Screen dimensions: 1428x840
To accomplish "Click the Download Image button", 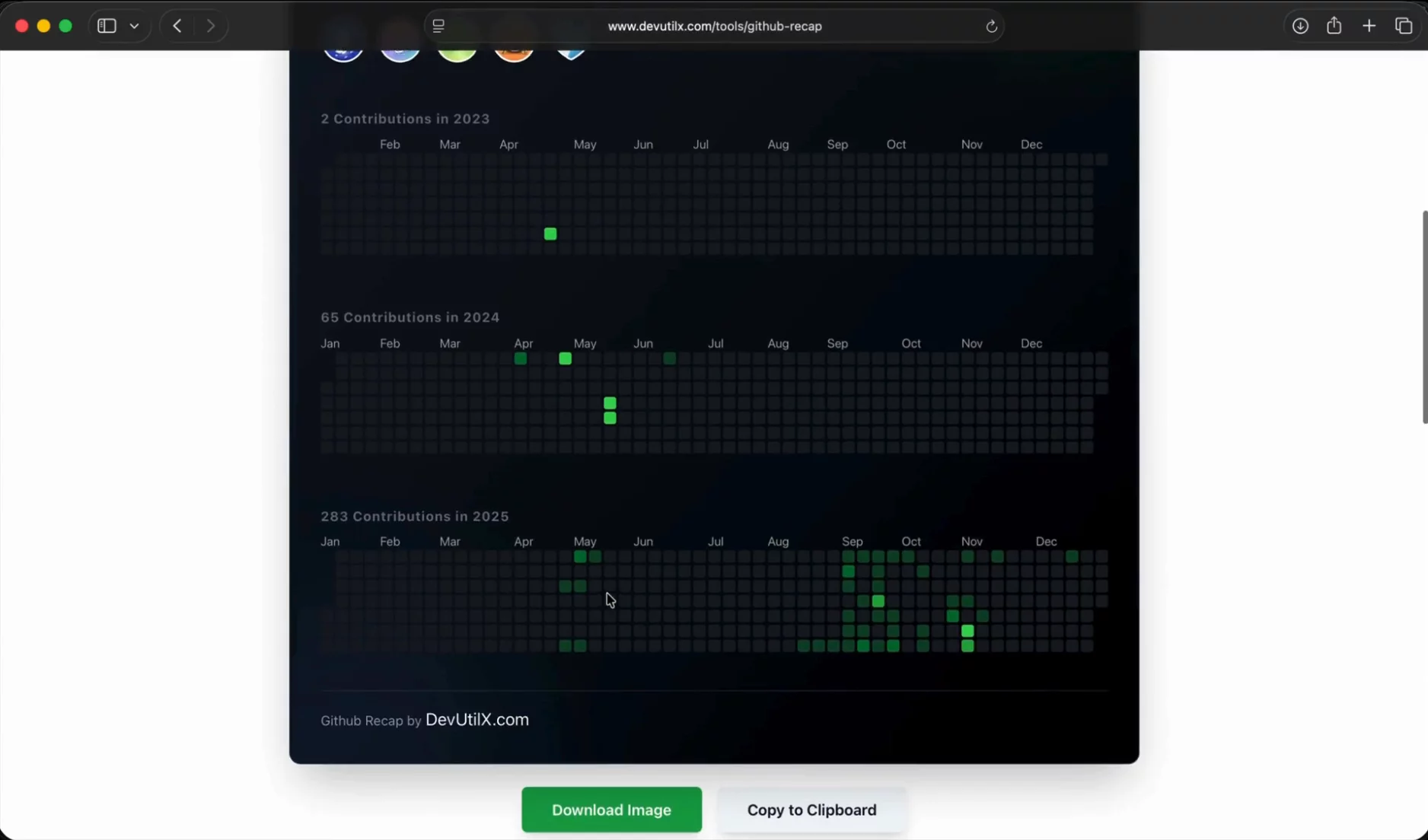I will coord(610,810).
